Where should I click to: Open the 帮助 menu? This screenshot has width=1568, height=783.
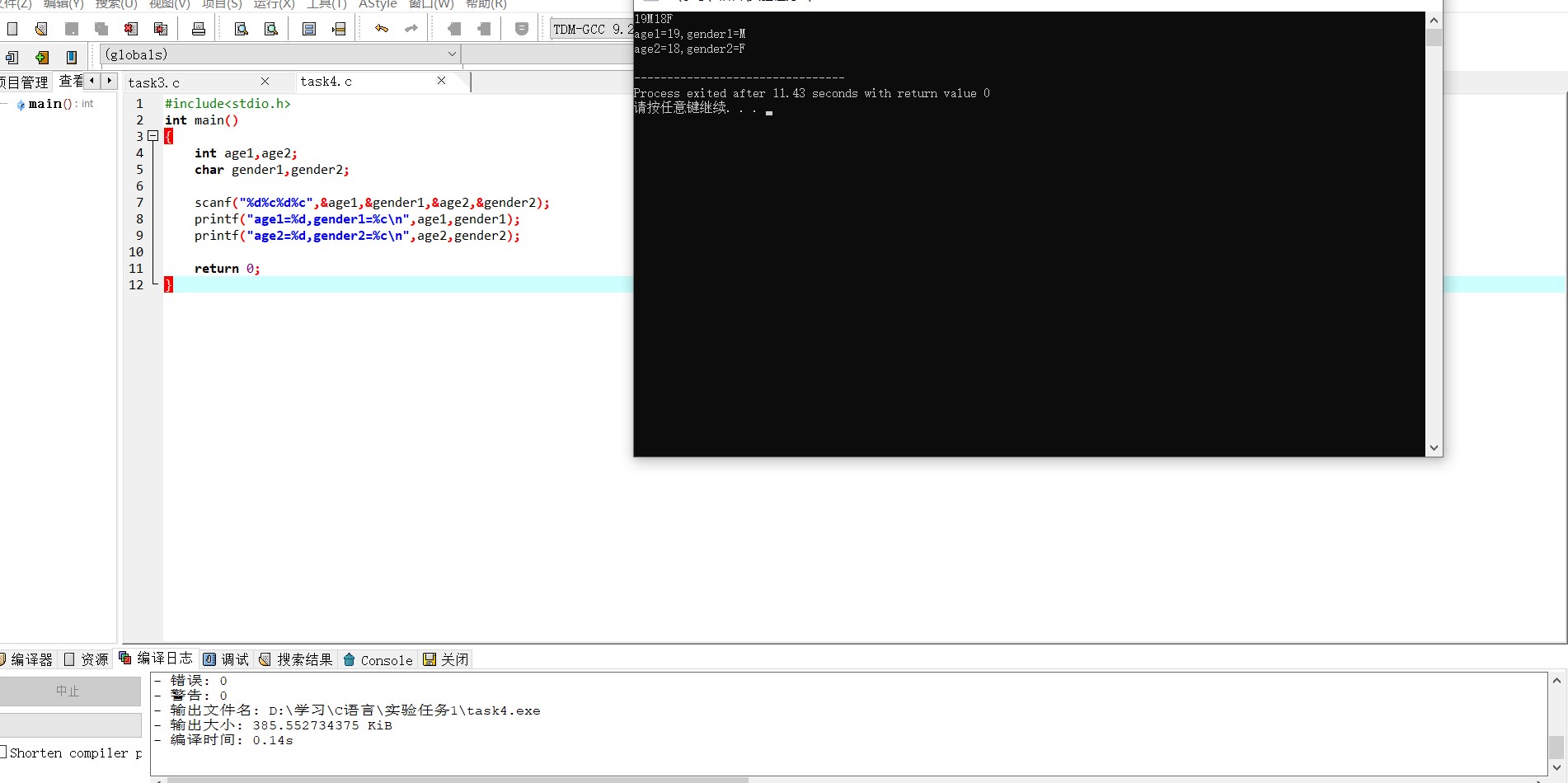click(x=486, y=4)
